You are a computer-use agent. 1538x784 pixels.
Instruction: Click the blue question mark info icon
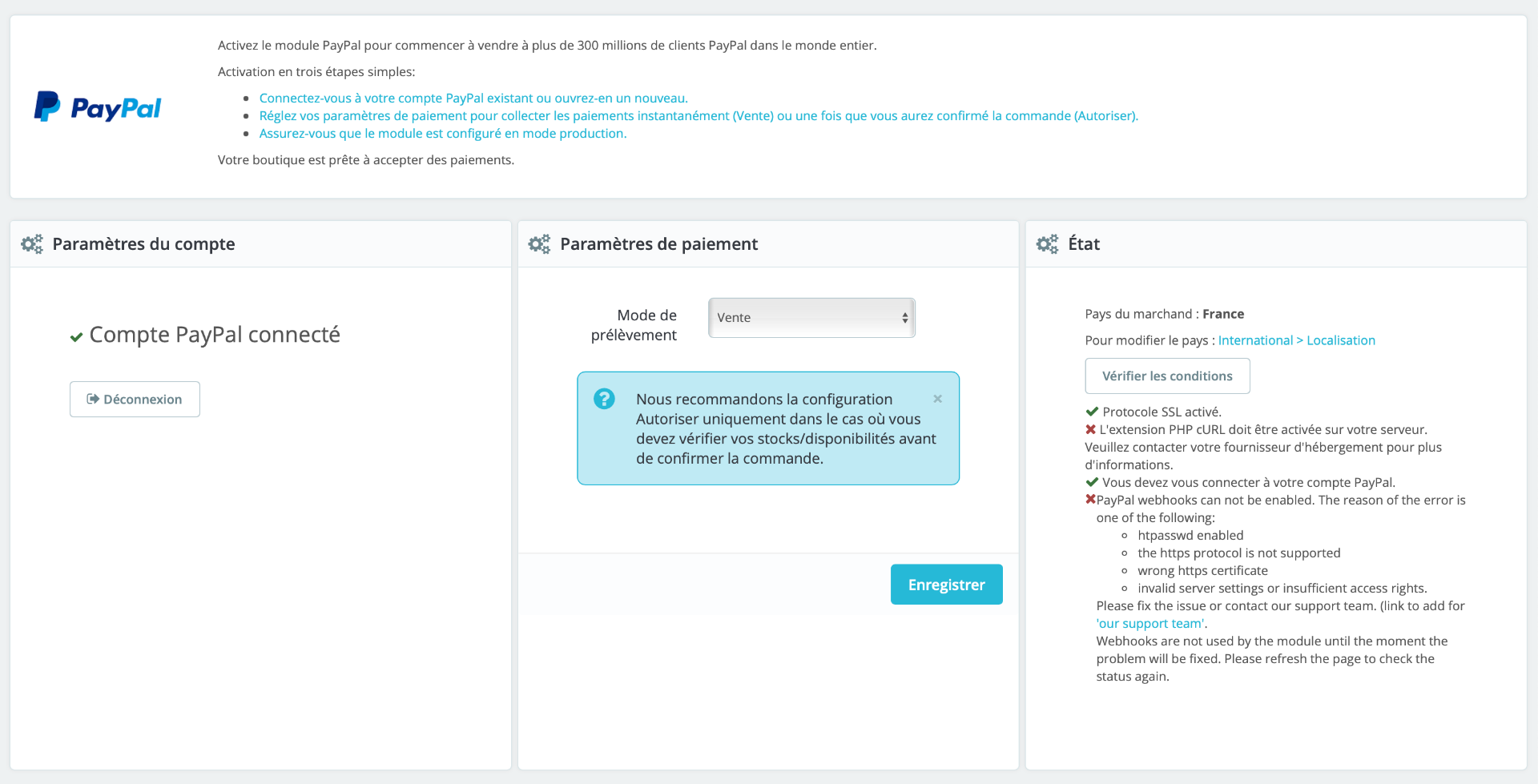pyautogui.click(x=604, y=399)
